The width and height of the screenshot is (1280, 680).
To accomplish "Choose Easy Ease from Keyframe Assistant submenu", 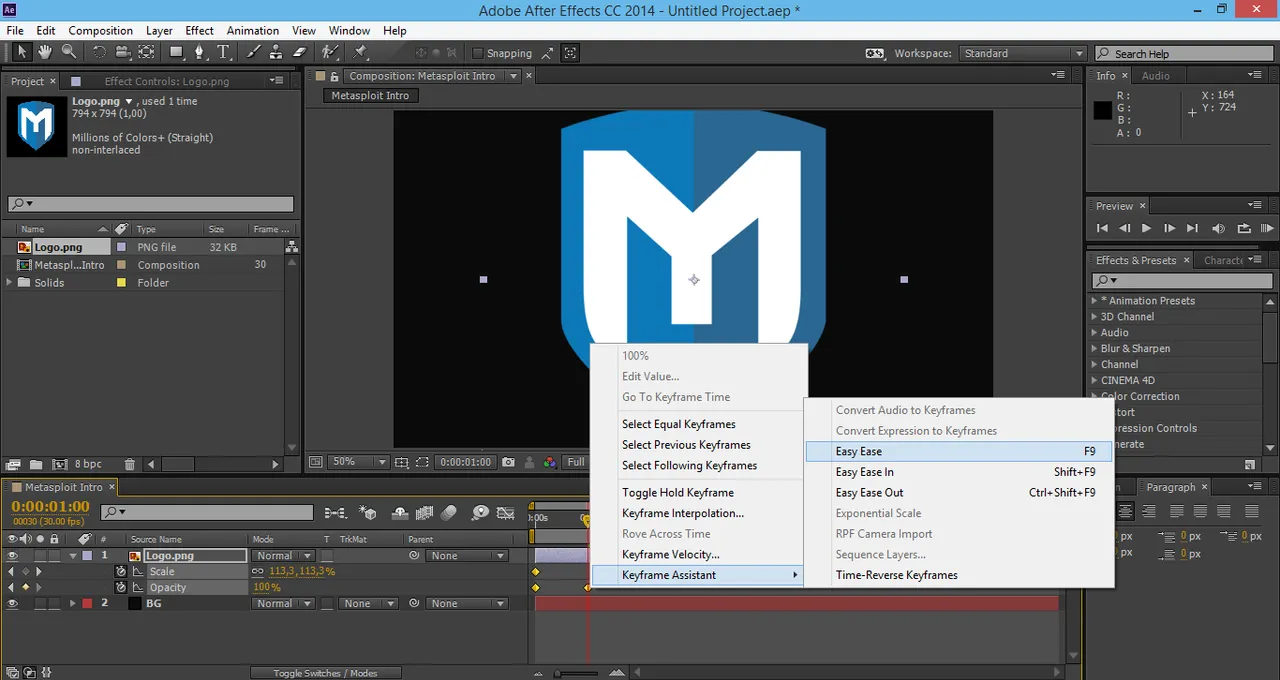I will [x=958, y=452].
